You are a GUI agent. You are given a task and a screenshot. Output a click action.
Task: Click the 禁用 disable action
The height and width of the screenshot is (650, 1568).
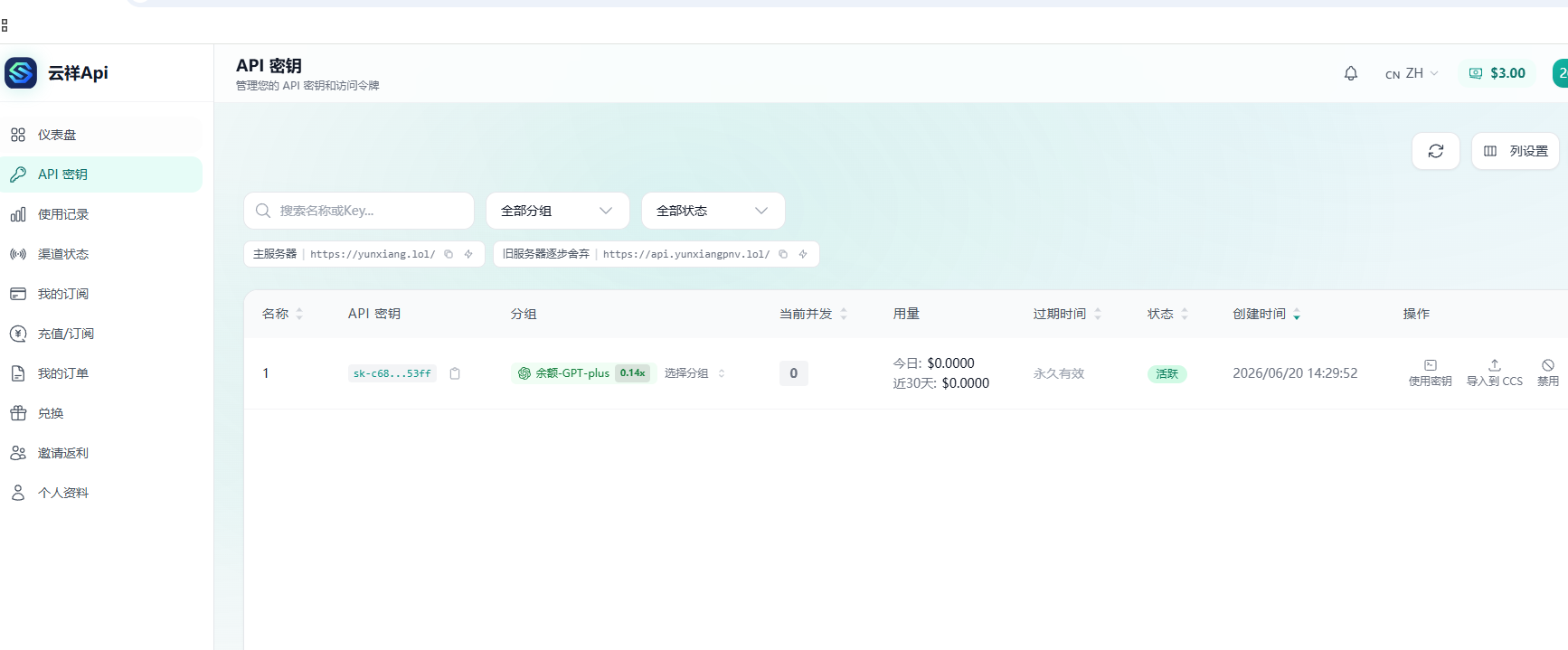1548,373
